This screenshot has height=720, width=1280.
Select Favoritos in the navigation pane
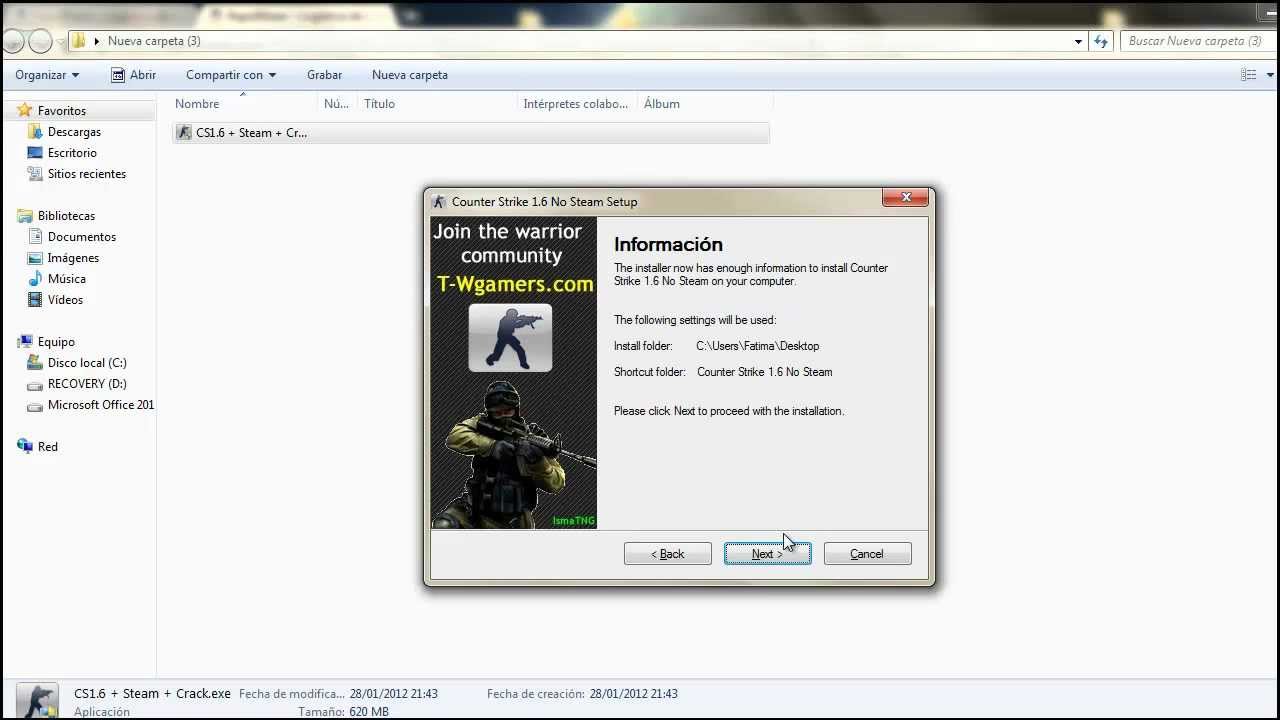(x=62, y=111)
